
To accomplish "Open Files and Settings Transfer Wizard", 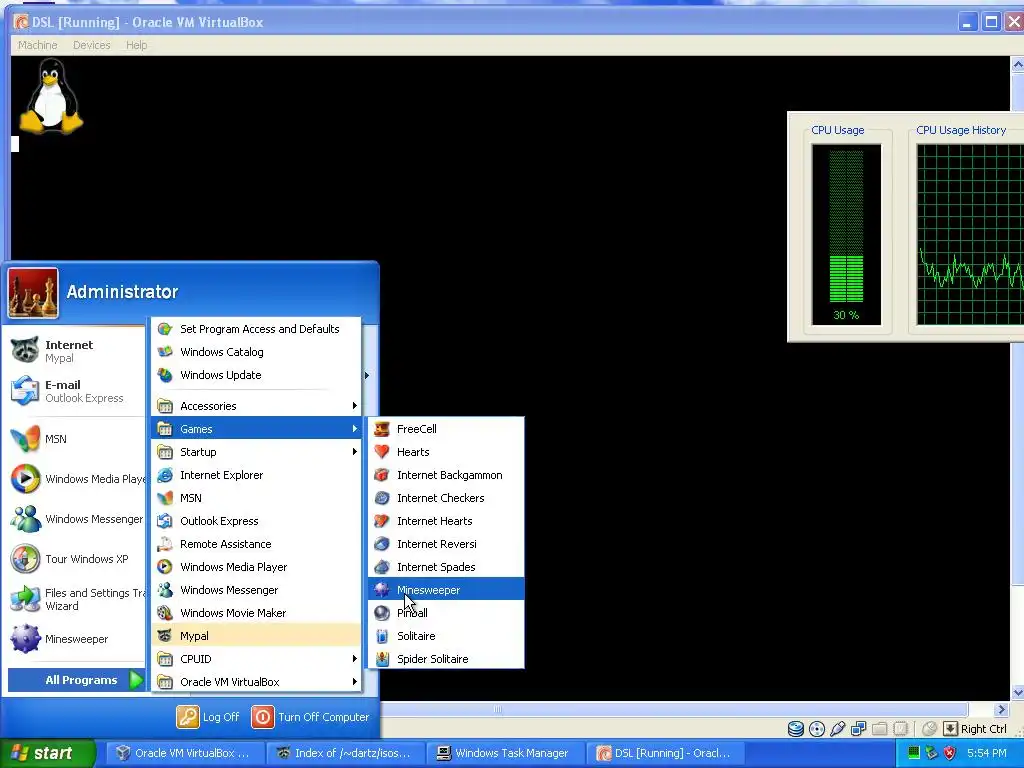I will 76,599.
